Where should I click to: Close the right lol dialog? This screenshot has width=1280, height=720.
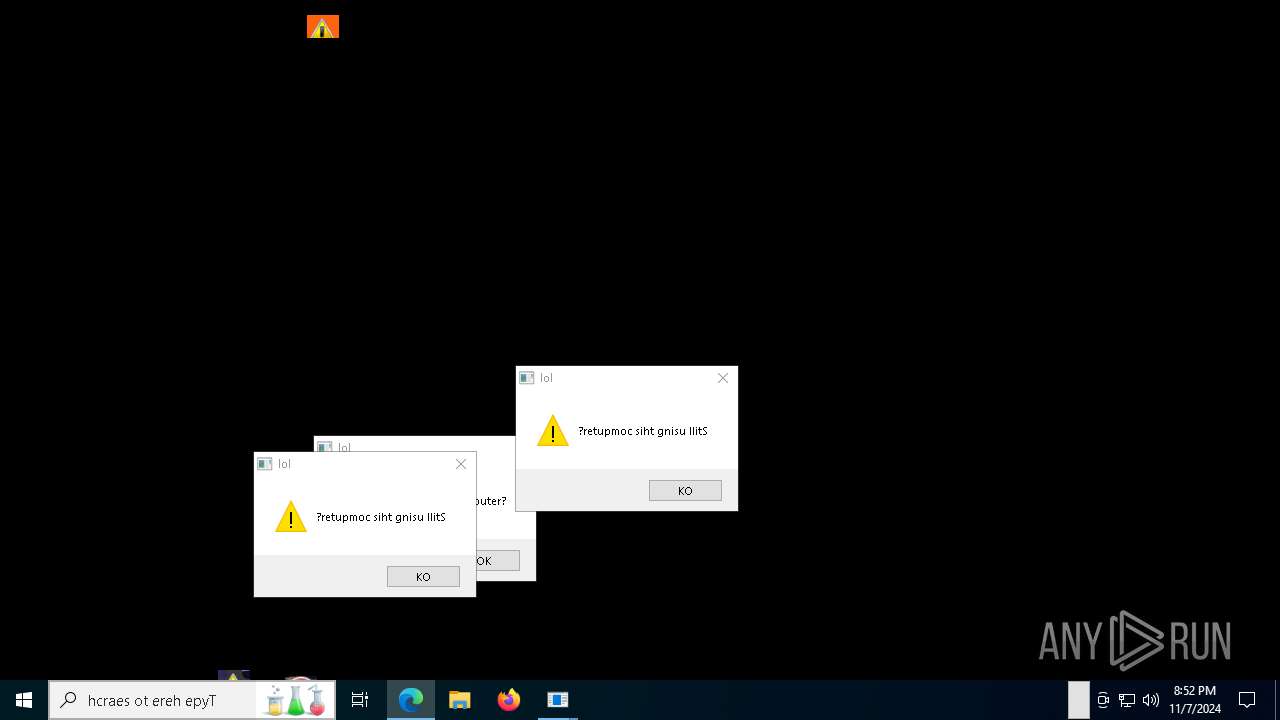click(x=723, y=378)
